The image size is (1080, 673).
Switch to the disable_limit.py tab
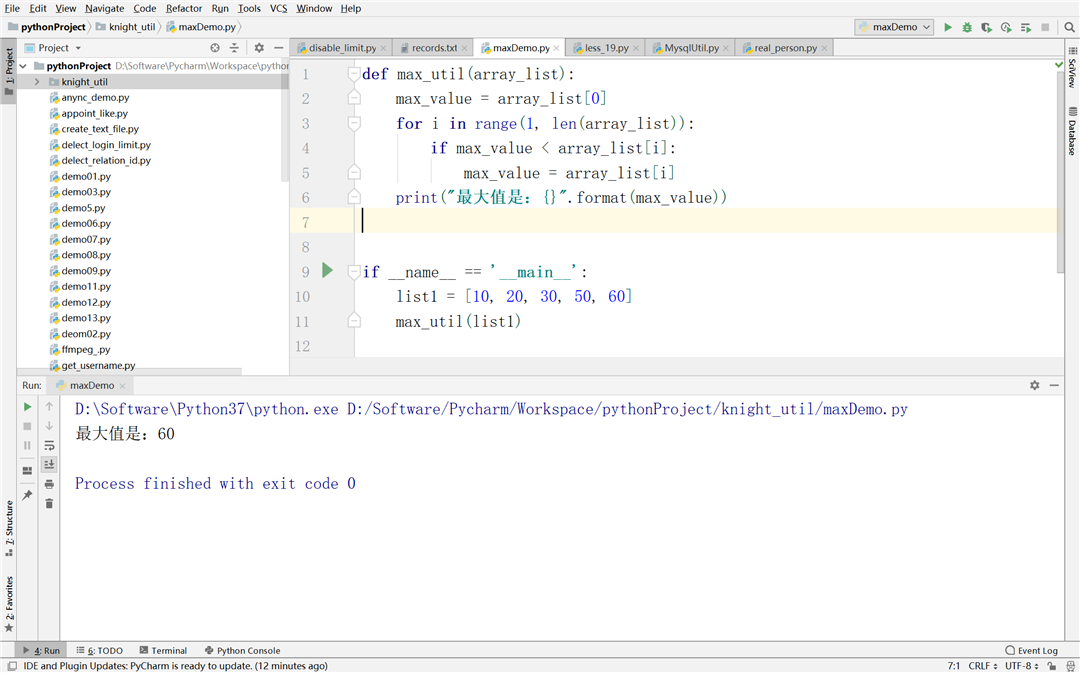(x=342, y=48)
